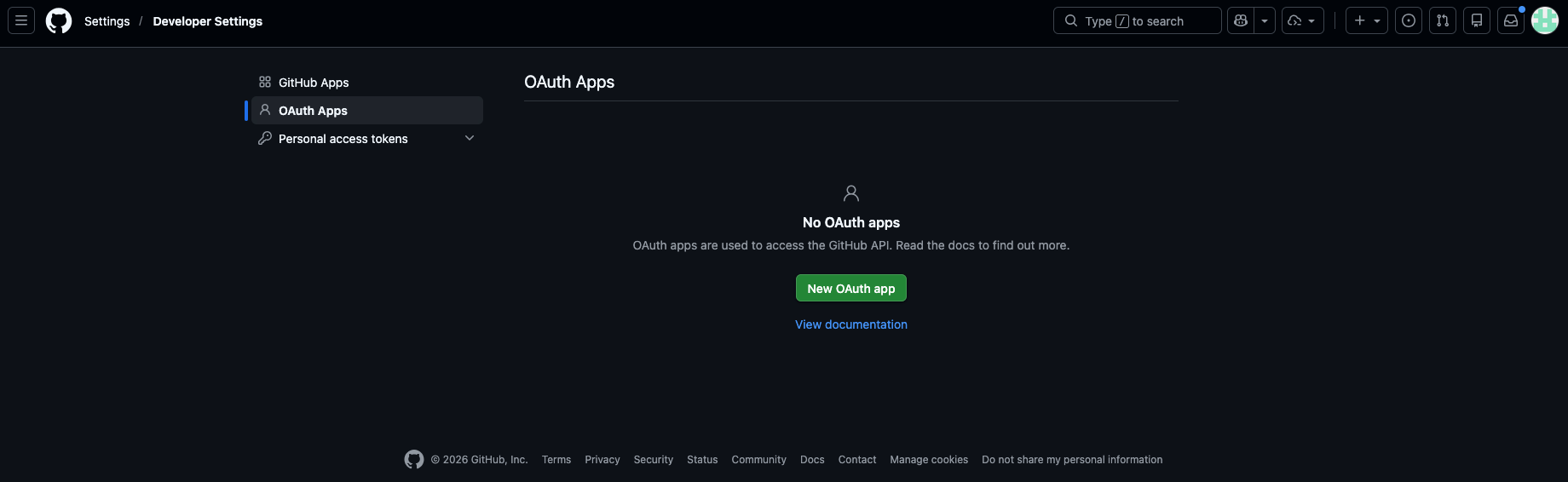This screenshot has height=482, width=1568.
Task: Open the Community footer link
Action: coord(759,460)
